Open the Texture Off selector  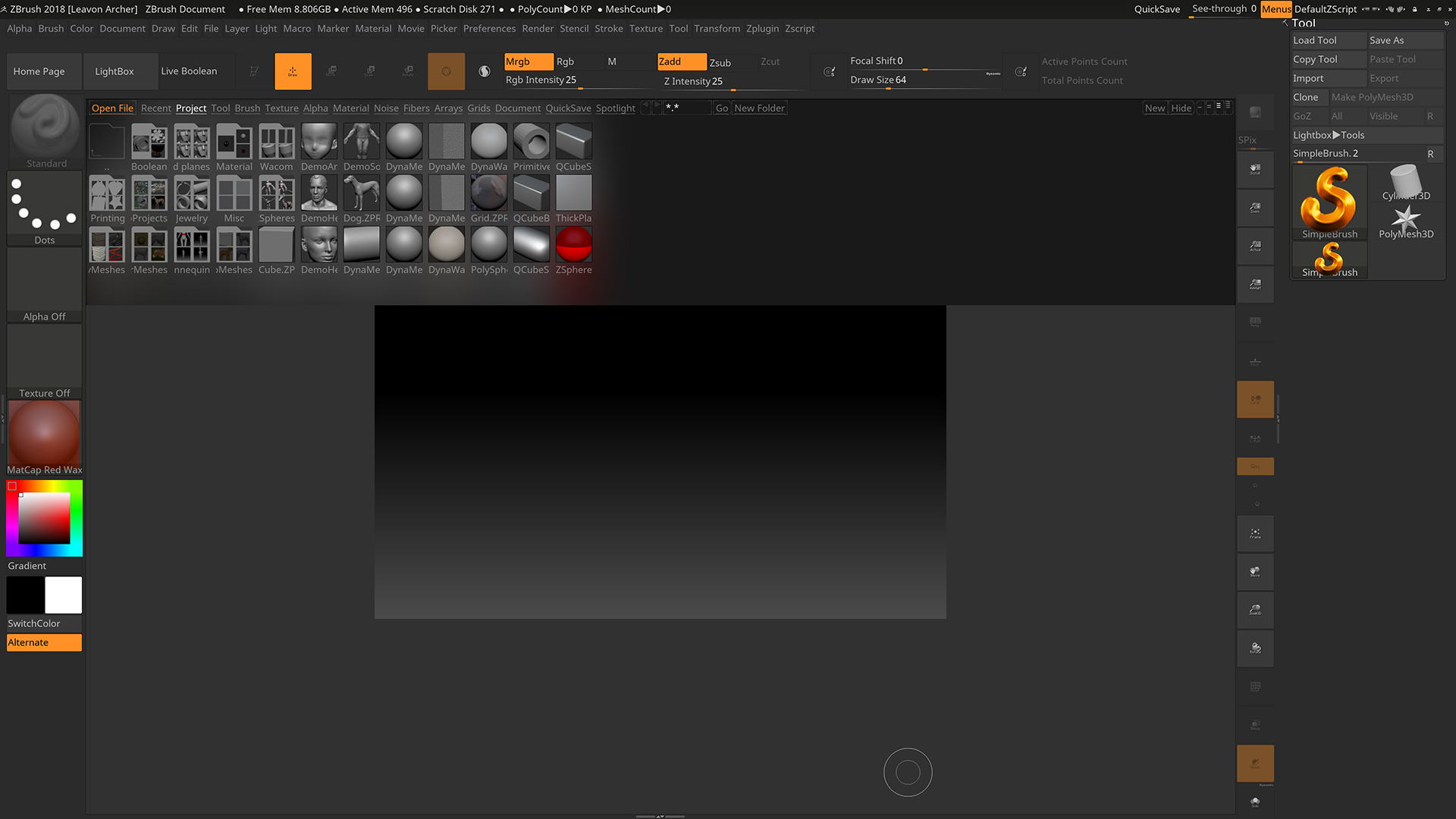coord(45,361)
